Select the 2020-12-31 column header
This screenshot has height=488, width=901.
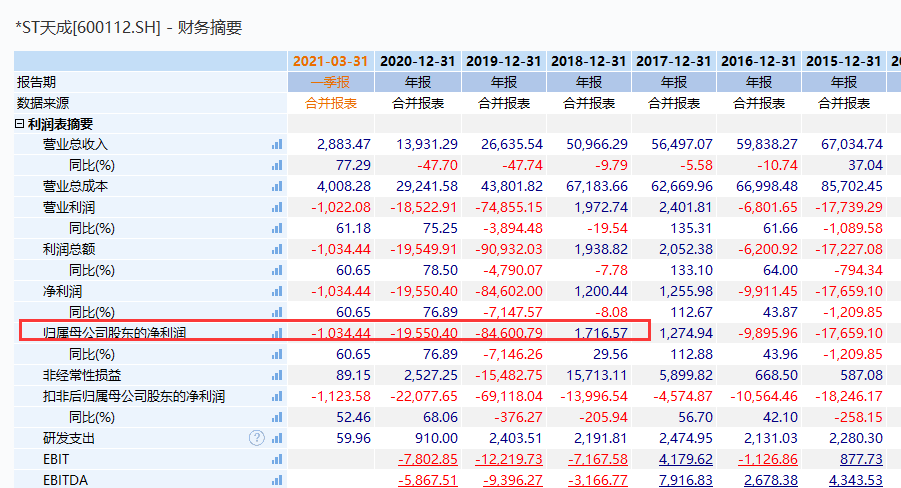pyautogui.click(x=418, y=61)
